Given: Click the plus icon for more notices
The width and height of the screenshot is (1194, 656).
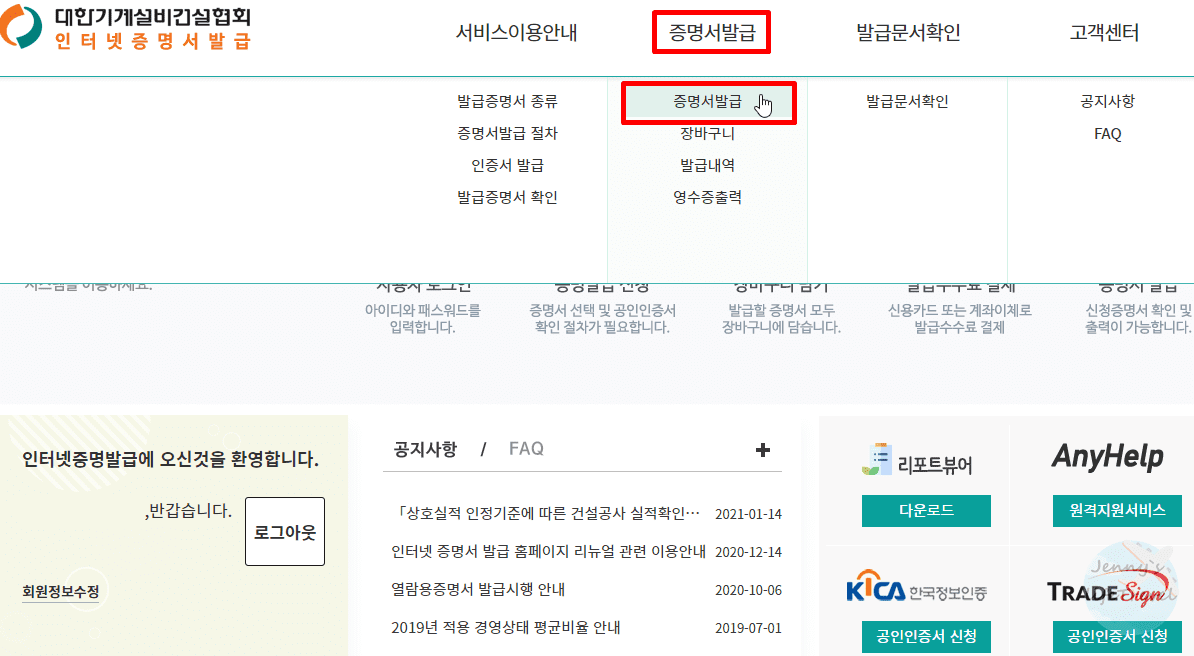Looking at the screenshot, I should click(x=762, y=450).
